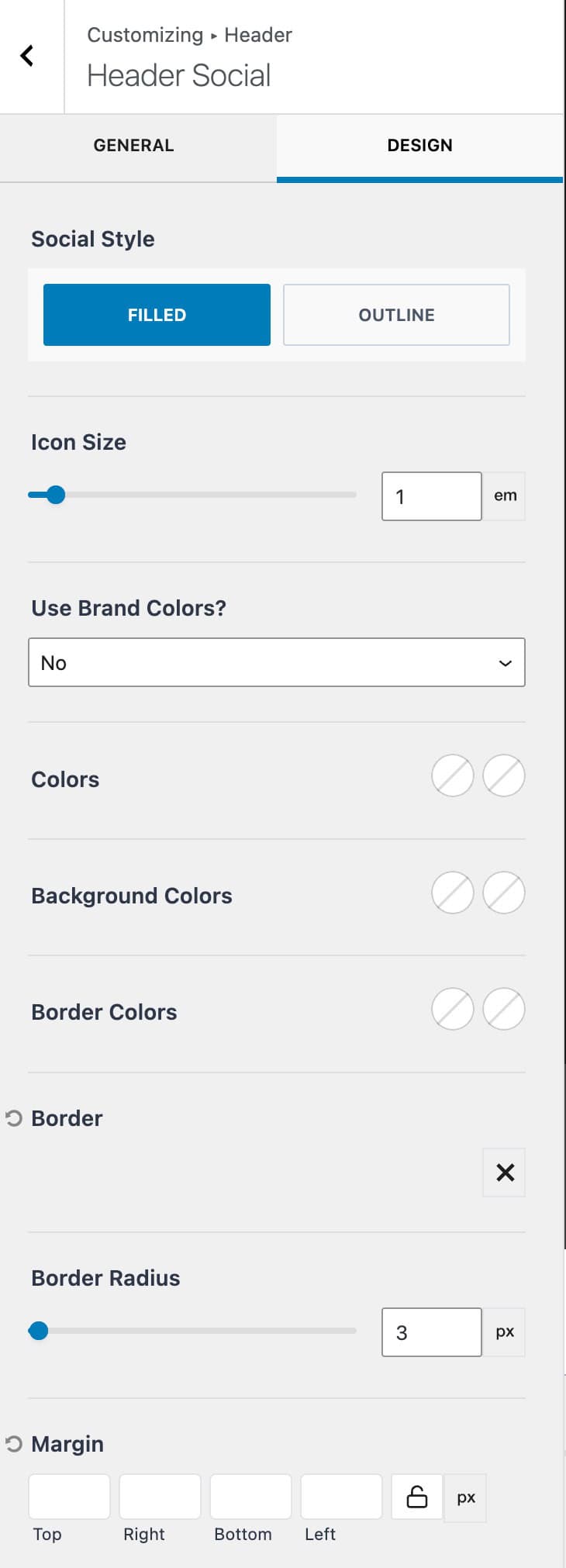Image resolution: width=566 pixels, height=1568 pixels.
Task: Navigate back using the header back arrow
Action: coord(26,55)
